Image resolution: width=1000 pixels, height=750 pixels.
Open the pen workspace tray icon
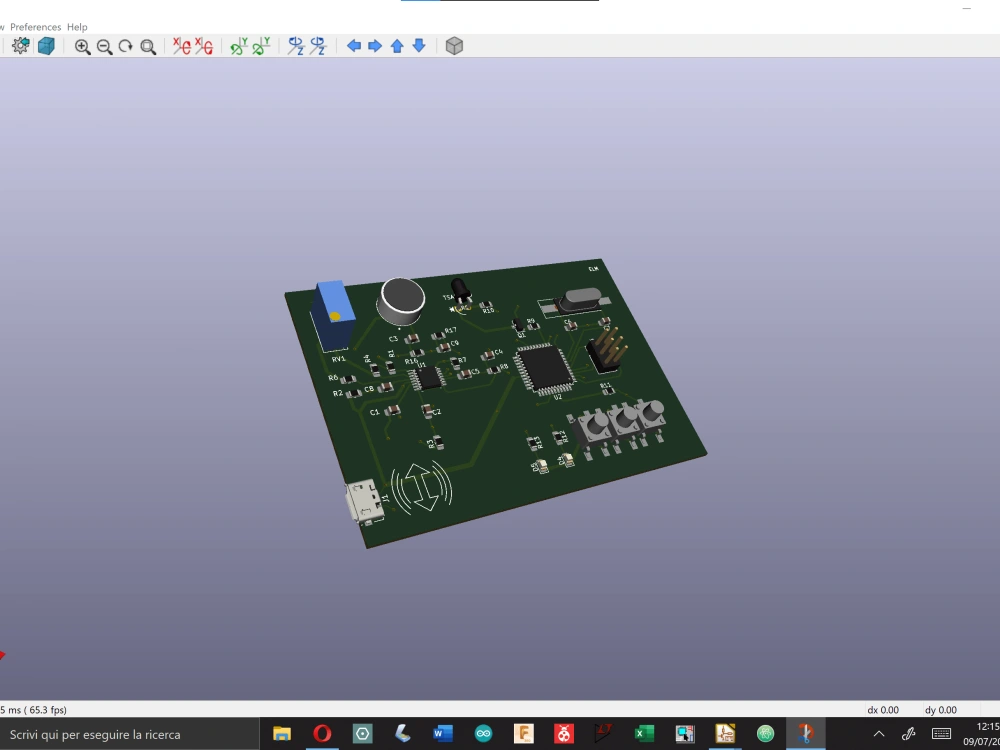point(909,734)
